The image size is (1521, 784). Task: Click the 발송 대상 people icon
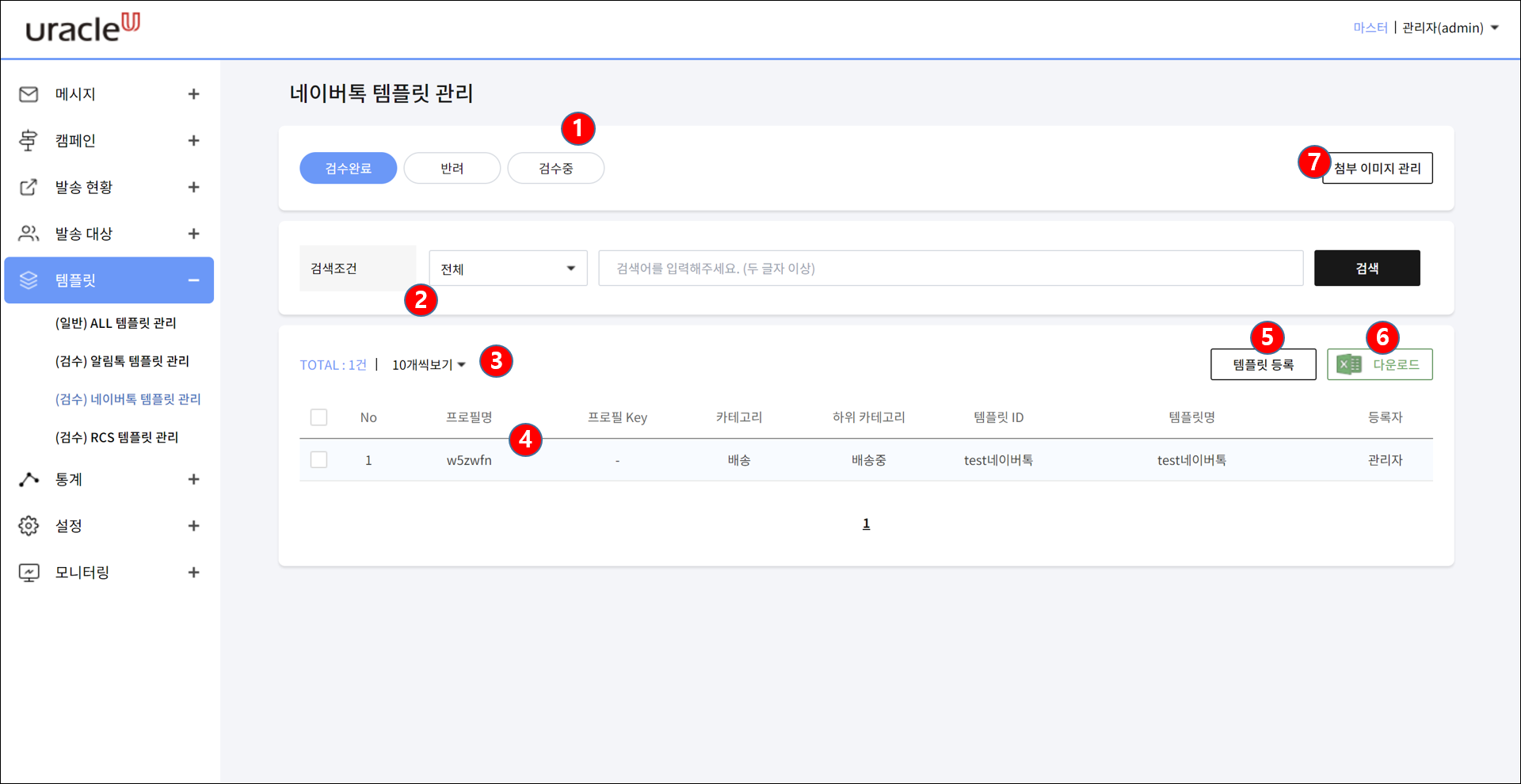(29, 234)
